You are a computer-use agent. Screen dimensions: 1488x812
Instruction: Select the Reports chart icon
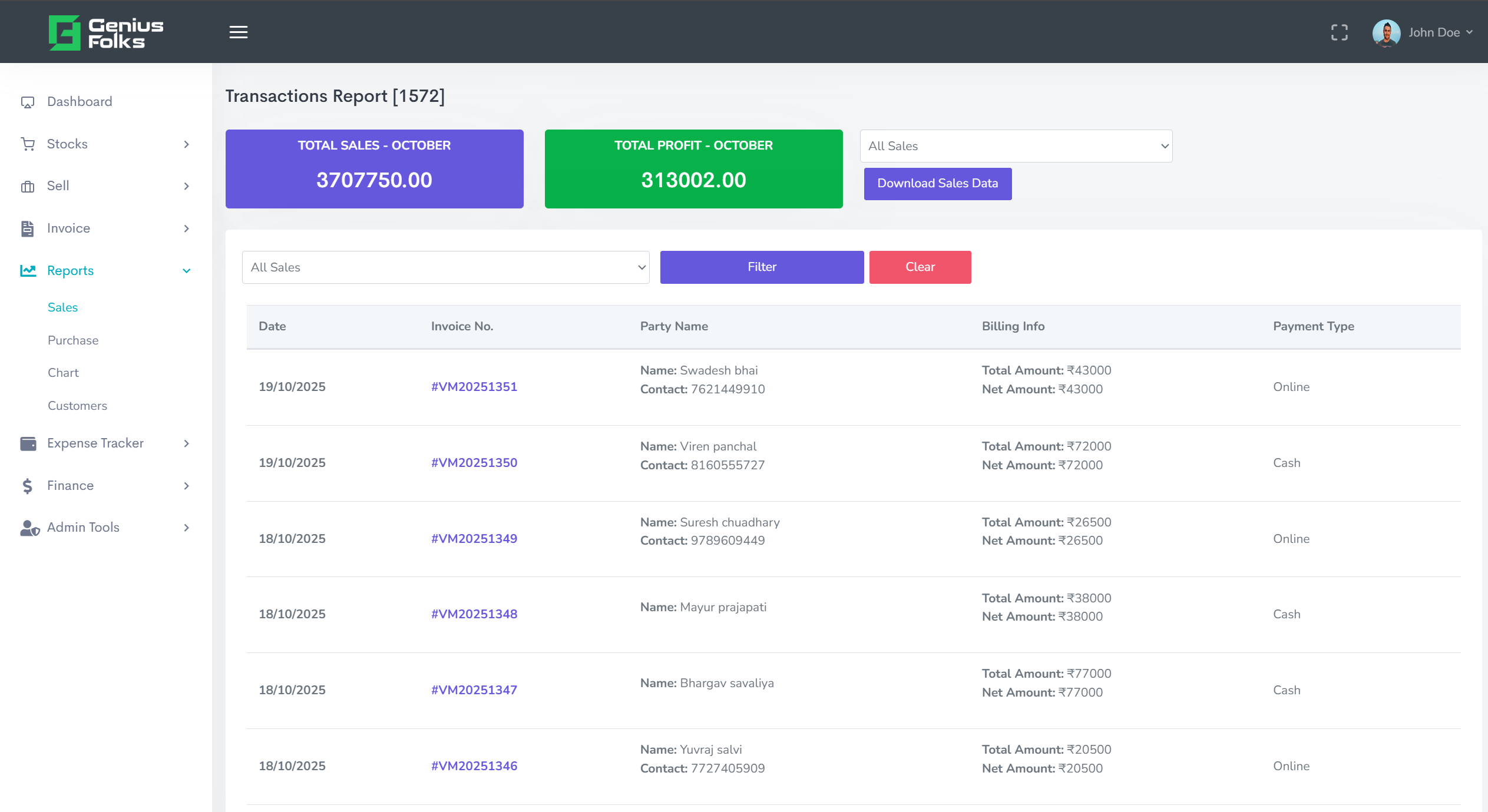pos(27,271)
